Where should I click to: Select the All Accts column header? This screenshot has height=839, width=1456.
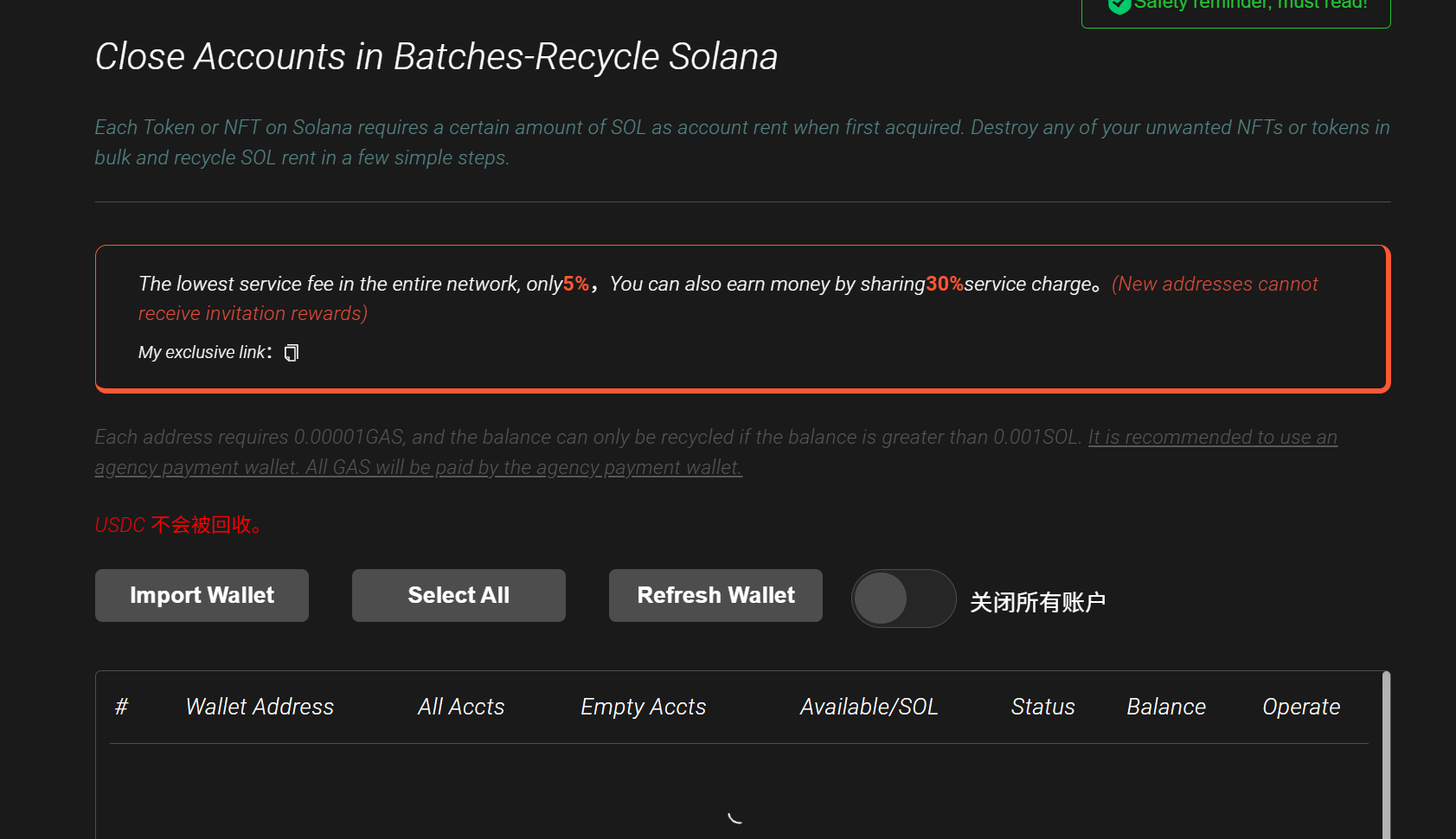(x=460, y=706)
